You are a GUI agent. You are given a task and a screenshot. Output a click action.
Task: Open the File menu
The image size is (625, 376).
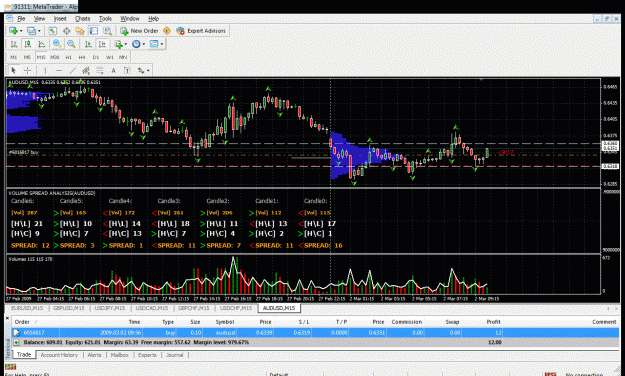click(x=21, y=19)
